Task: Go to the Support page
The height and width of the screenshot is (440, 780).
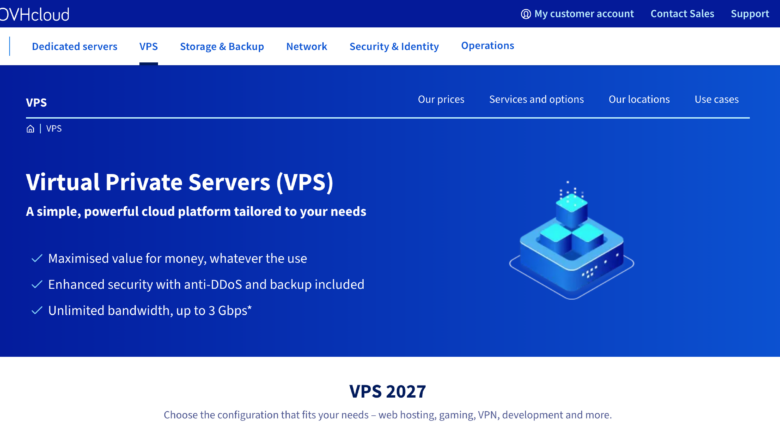Action: (750, 14)
